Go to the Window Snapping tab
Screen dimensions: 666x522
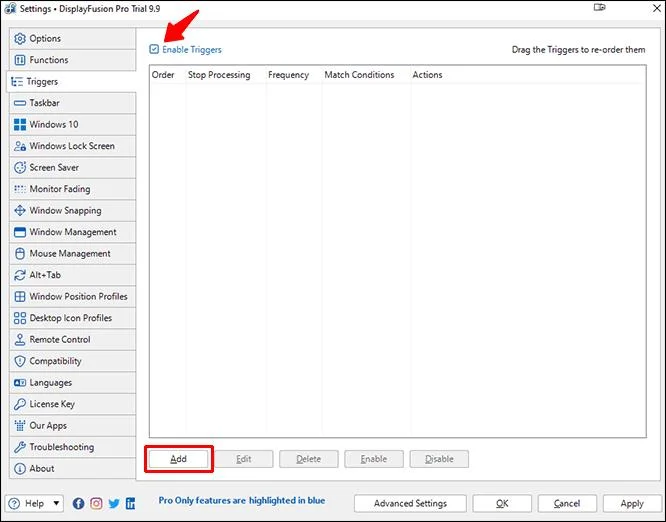[73, 211]
